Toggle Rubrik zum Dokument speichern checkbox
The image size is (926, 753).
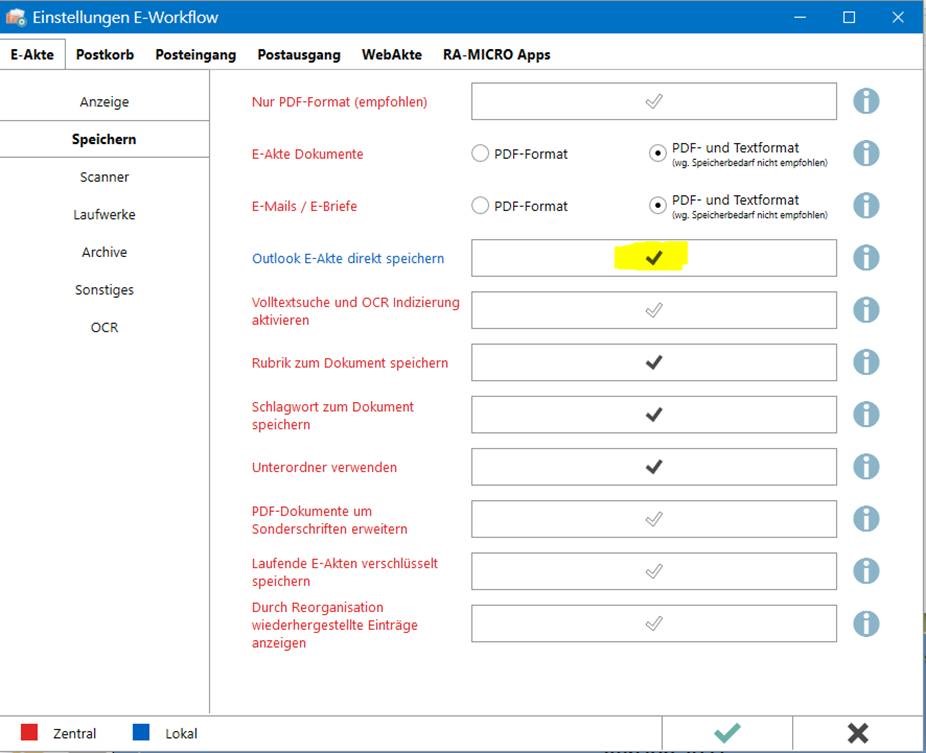(654, 362)
